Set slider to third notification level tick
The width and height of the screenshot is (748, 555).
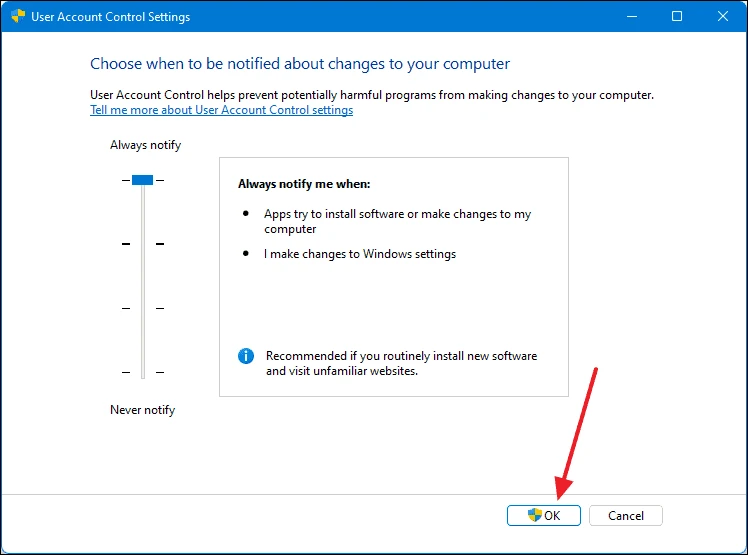pos(143,308)
